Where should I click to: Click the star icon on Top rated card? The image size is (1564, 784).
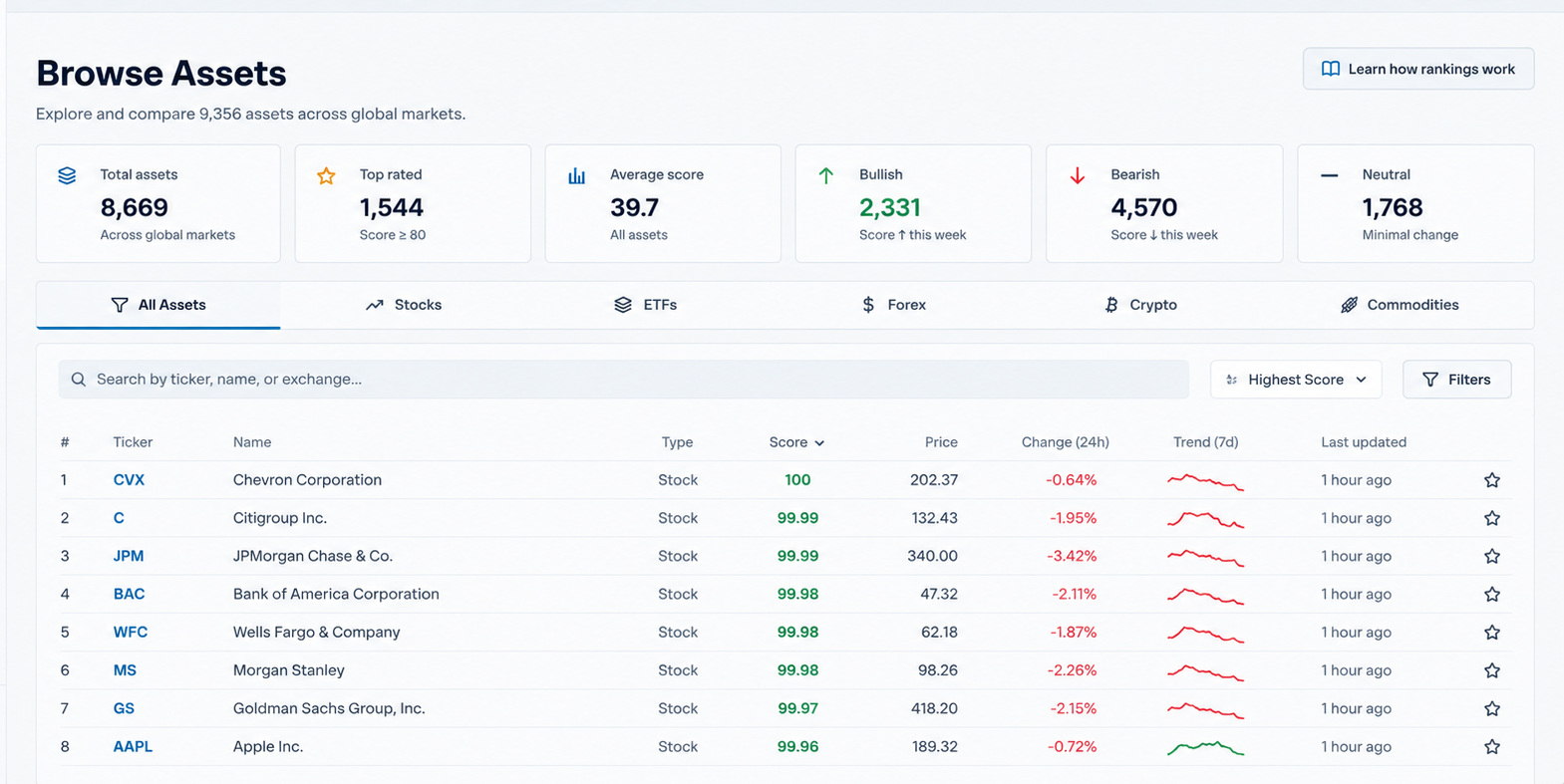pos(326,175)
